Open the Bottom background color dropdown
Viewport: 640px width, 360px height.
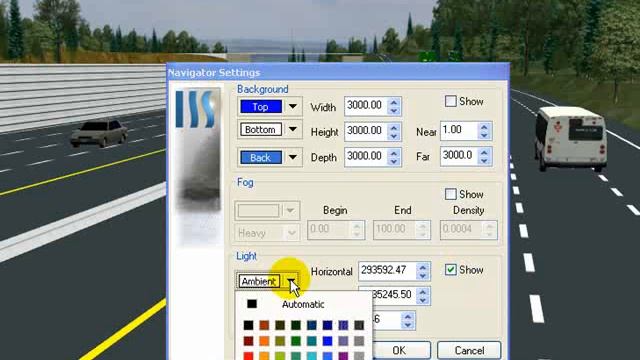293,129
